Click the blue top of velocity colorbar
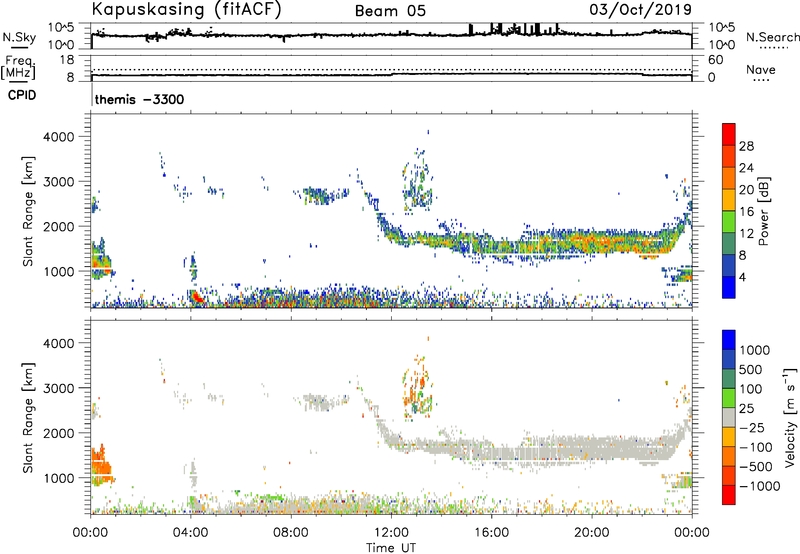800x554 pixels. 729,340
